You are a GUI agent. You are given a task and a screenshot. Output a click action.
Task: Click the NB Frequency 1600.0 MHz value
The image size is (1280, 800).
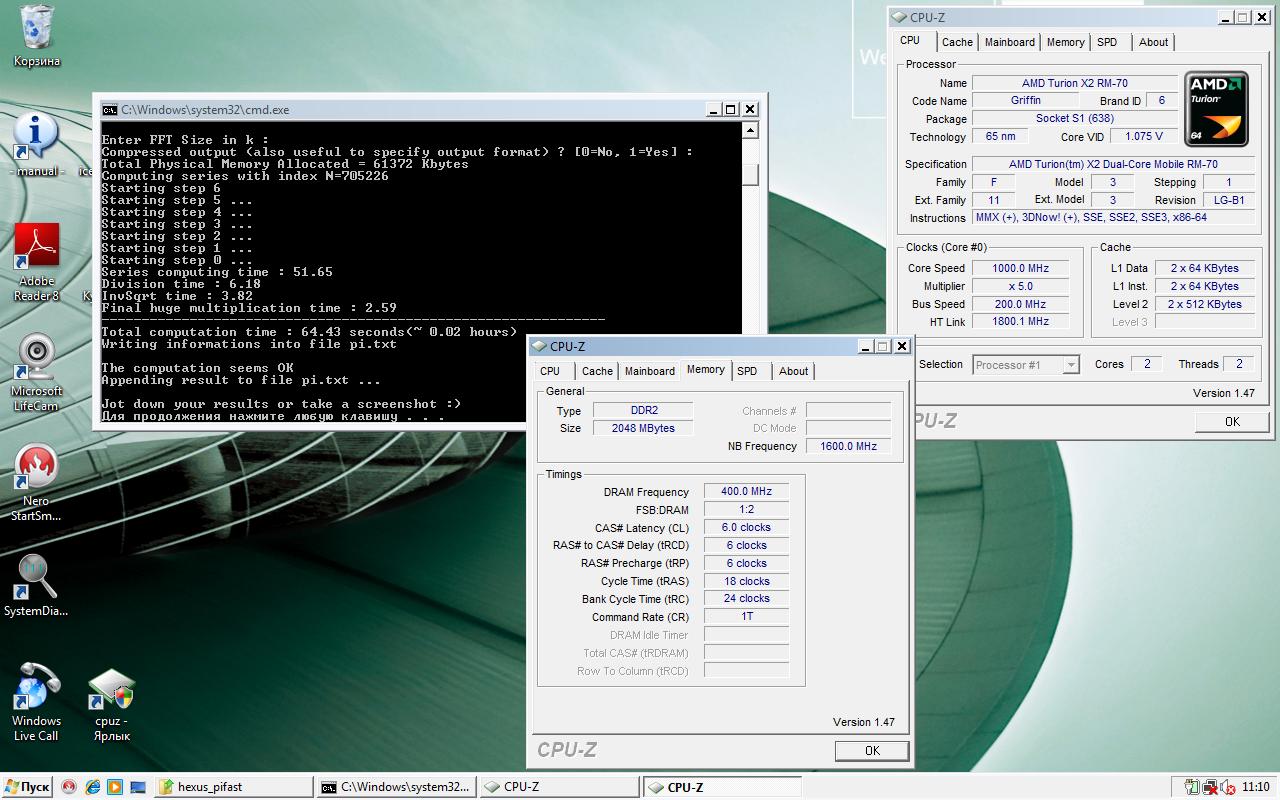click(x=848, y=446)
